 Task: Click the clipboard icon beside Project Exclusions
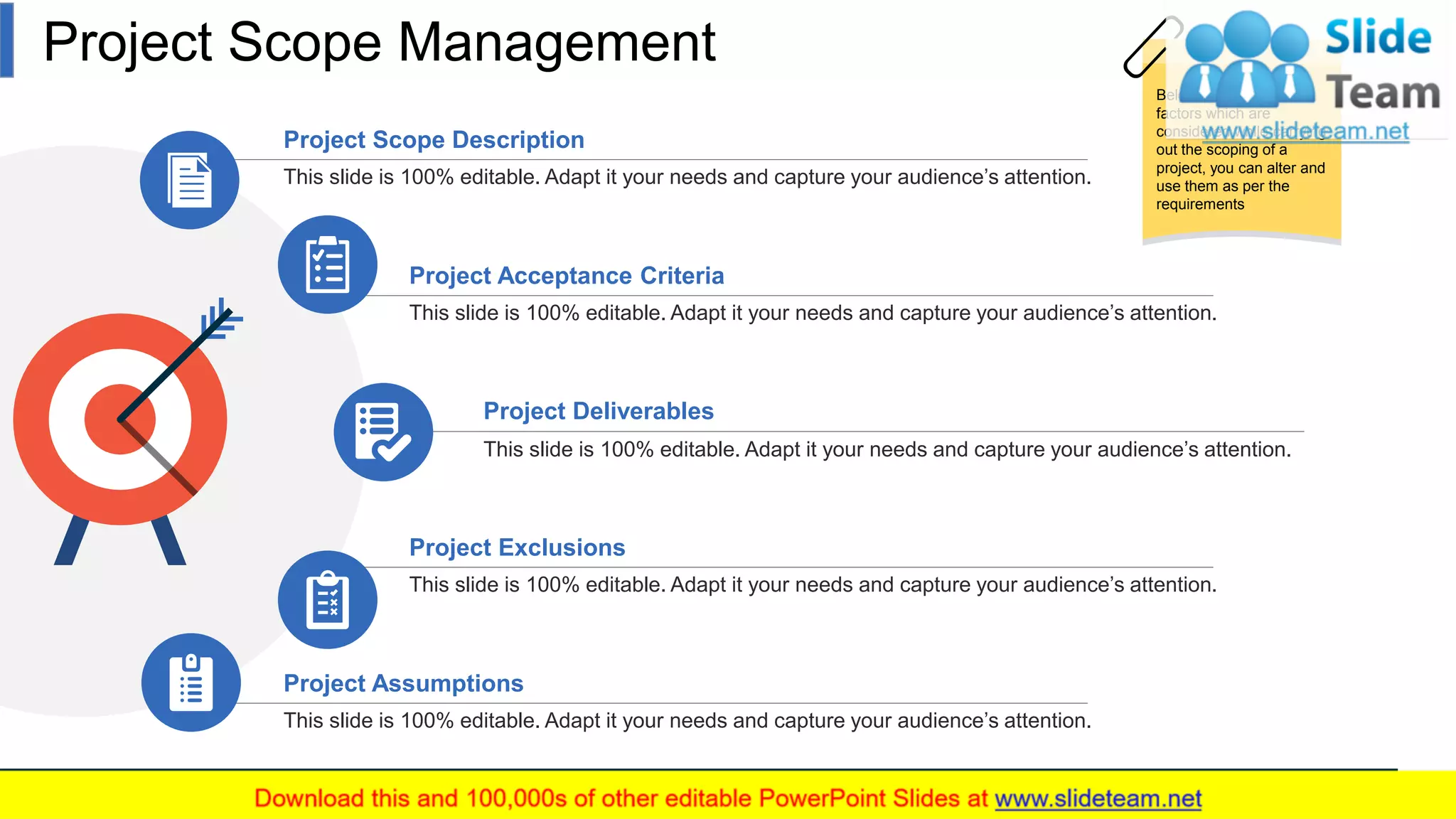328,599
